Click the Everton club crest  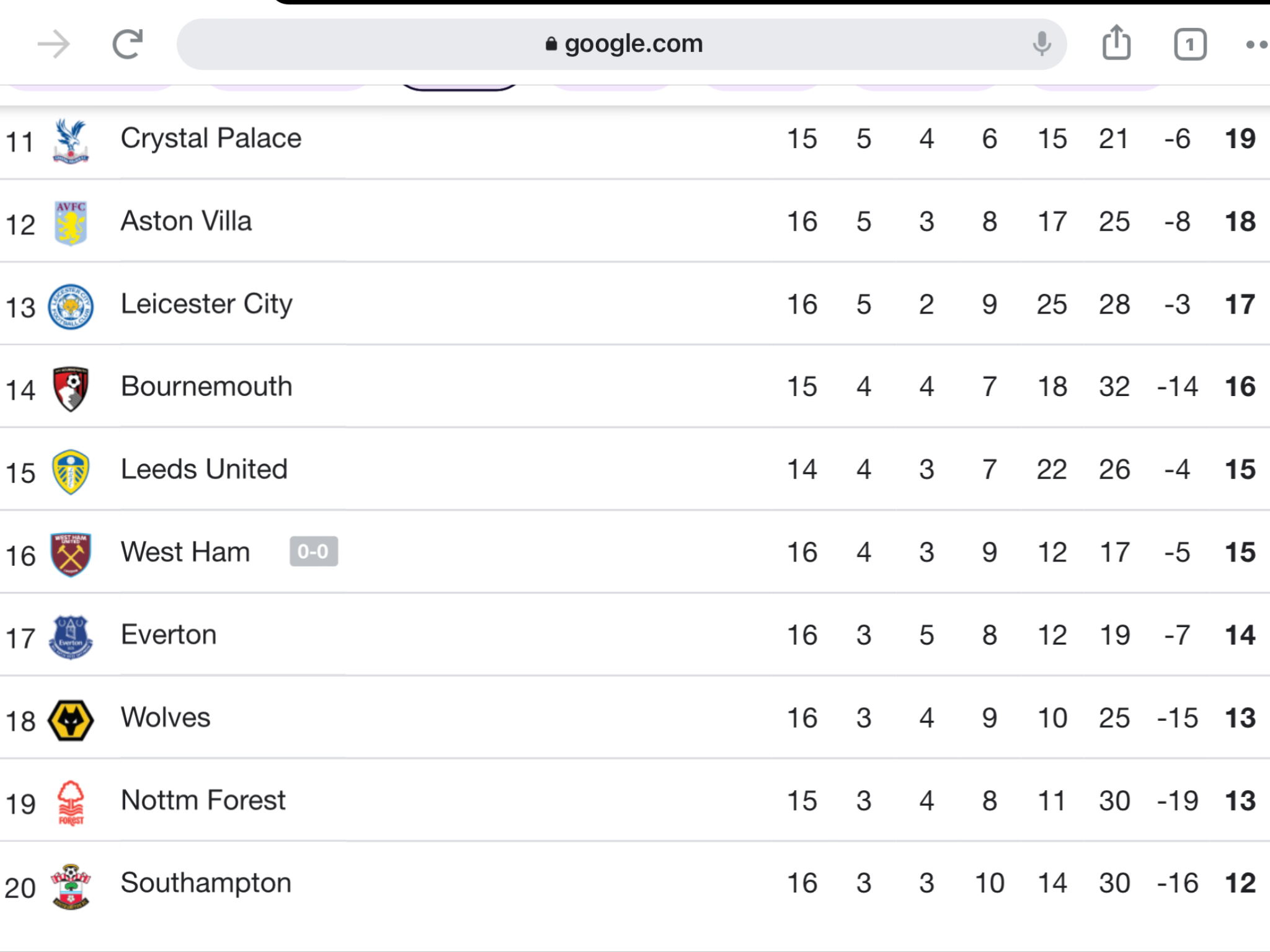[71, 637]
